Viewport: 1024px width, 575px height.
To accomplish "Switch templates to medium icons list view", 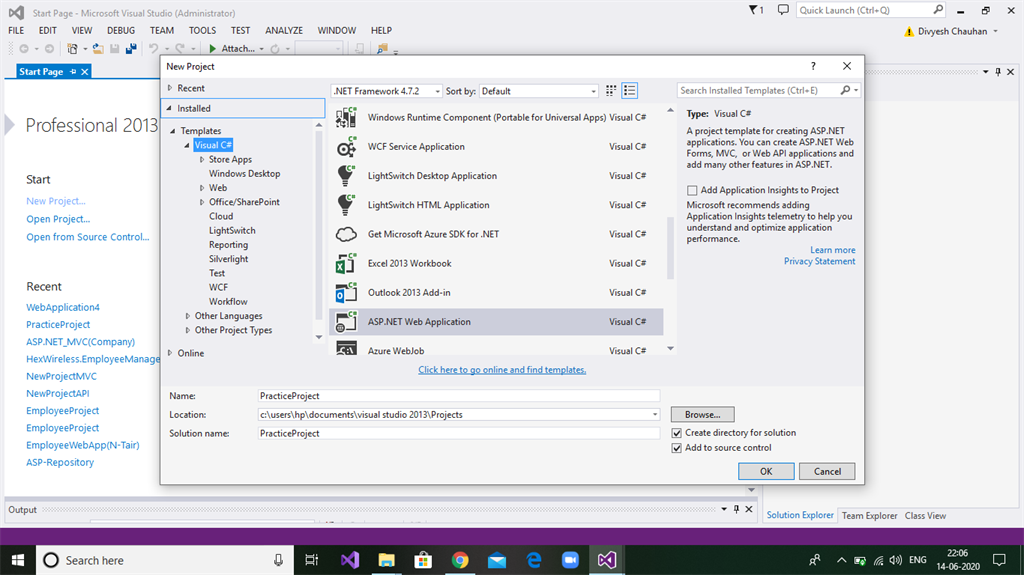I will click(630, 91).
